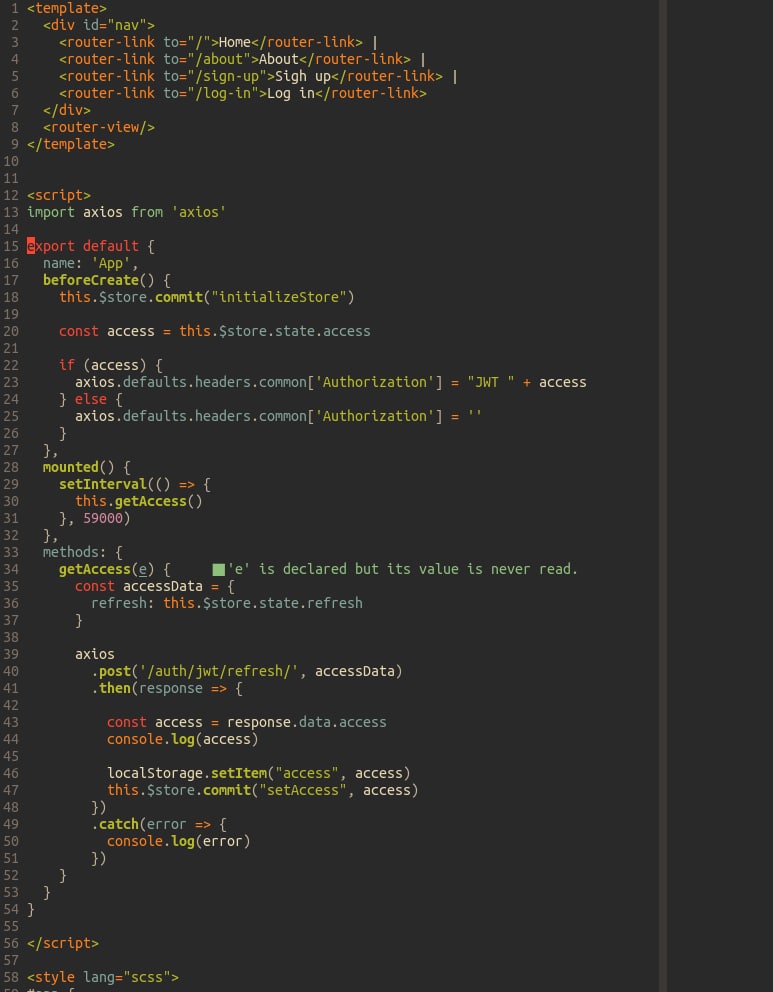Click the "JWT " string on line 23
The image size is (773, 992).
coord(490,382)
